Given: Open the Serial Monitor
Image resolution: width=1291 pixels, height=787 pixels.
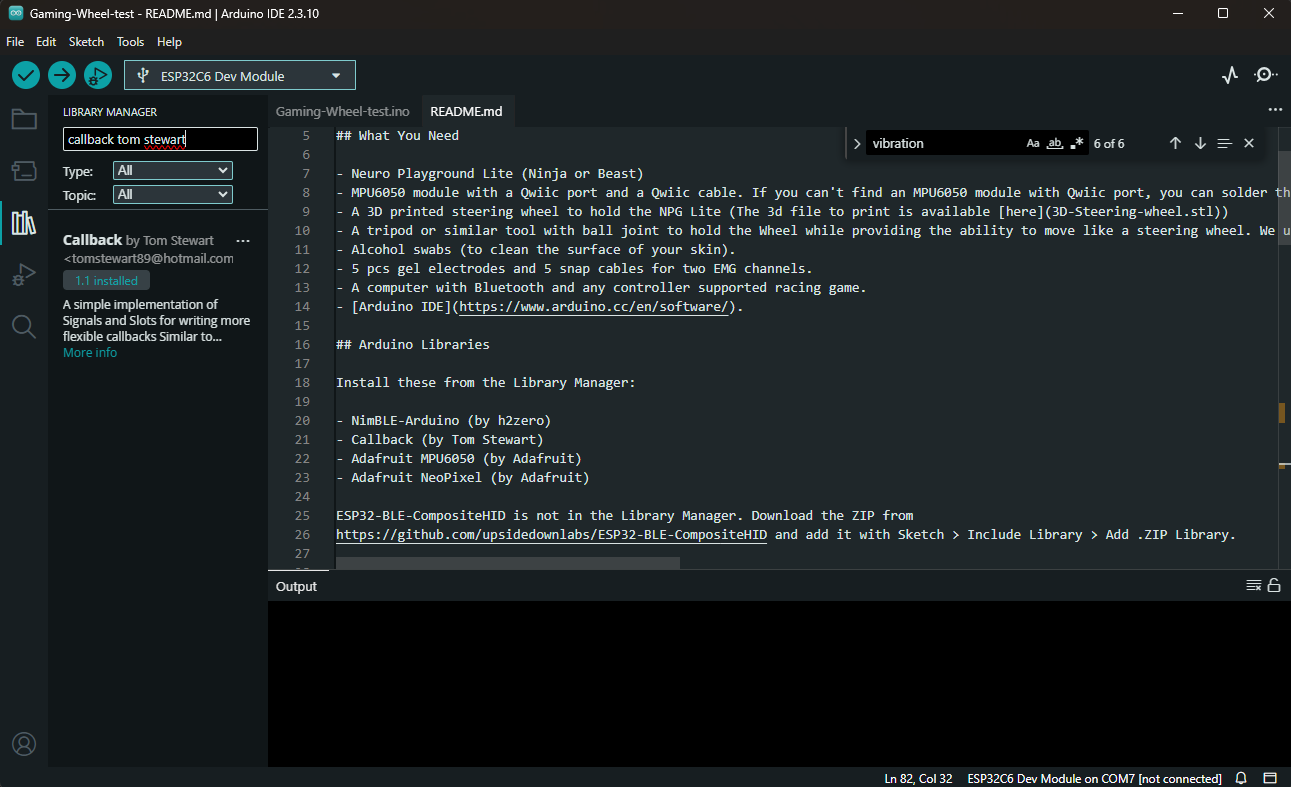Looking at the screenshot, I should (x=1266, y=75).
